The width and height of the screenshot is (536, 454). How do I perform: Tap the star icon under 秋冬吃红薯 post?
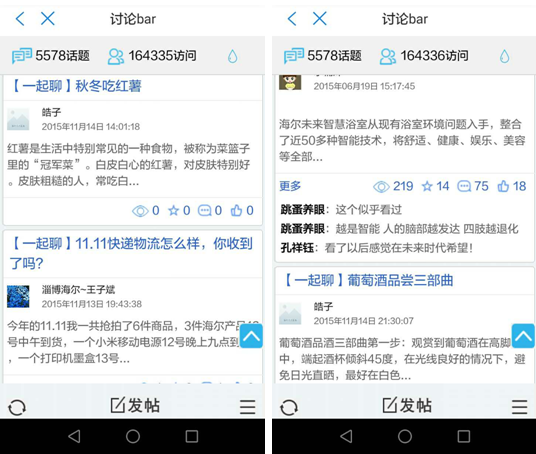point(173,210)
